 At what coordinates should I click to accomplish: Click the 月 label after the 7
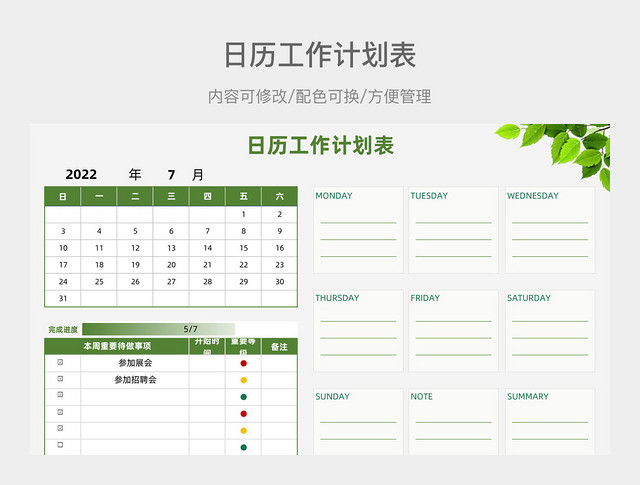198,175
